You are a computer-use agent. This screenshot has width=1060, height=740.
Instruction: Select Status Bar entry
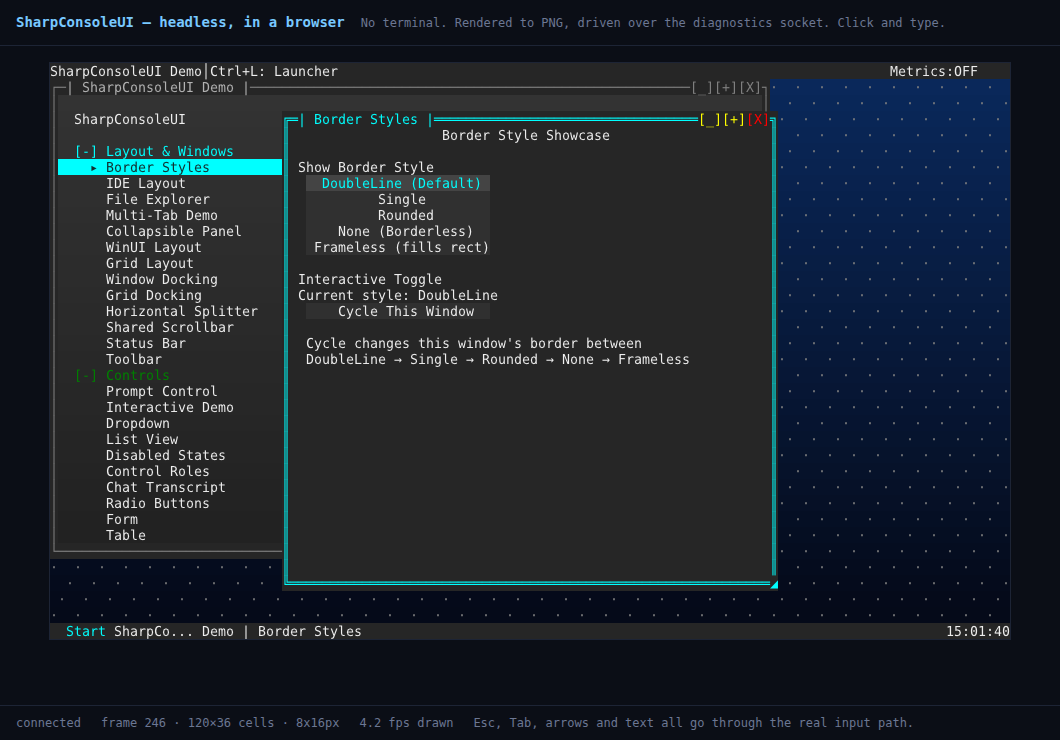145,343
